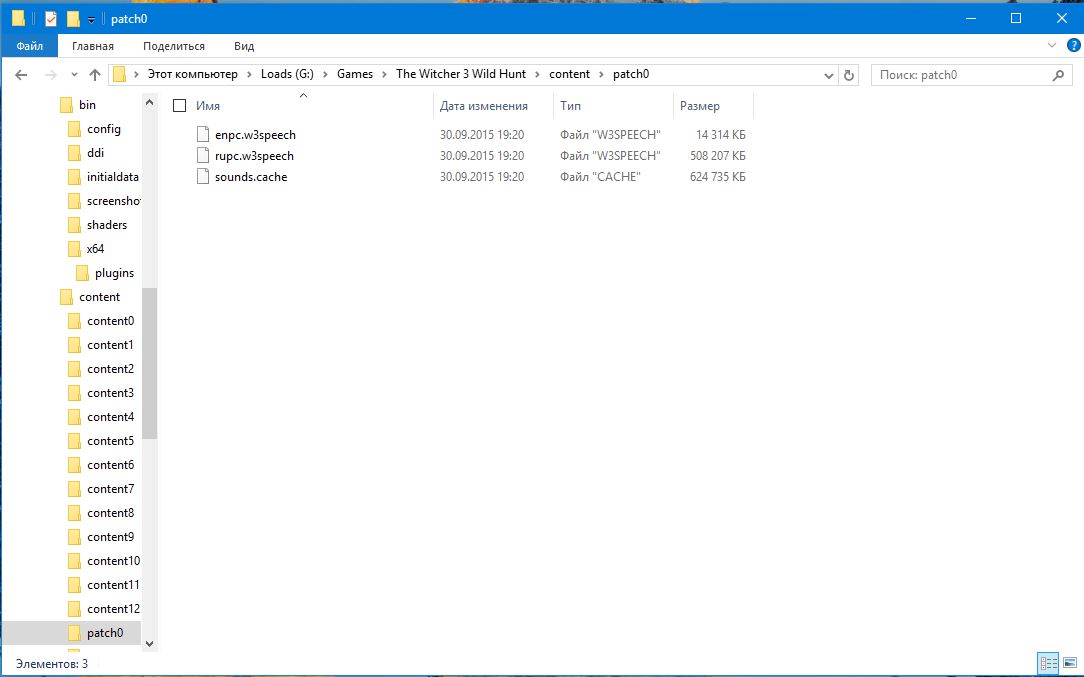The image size is (1084, 677).
Task: Sort by the Размер column header
Action: 700,106
